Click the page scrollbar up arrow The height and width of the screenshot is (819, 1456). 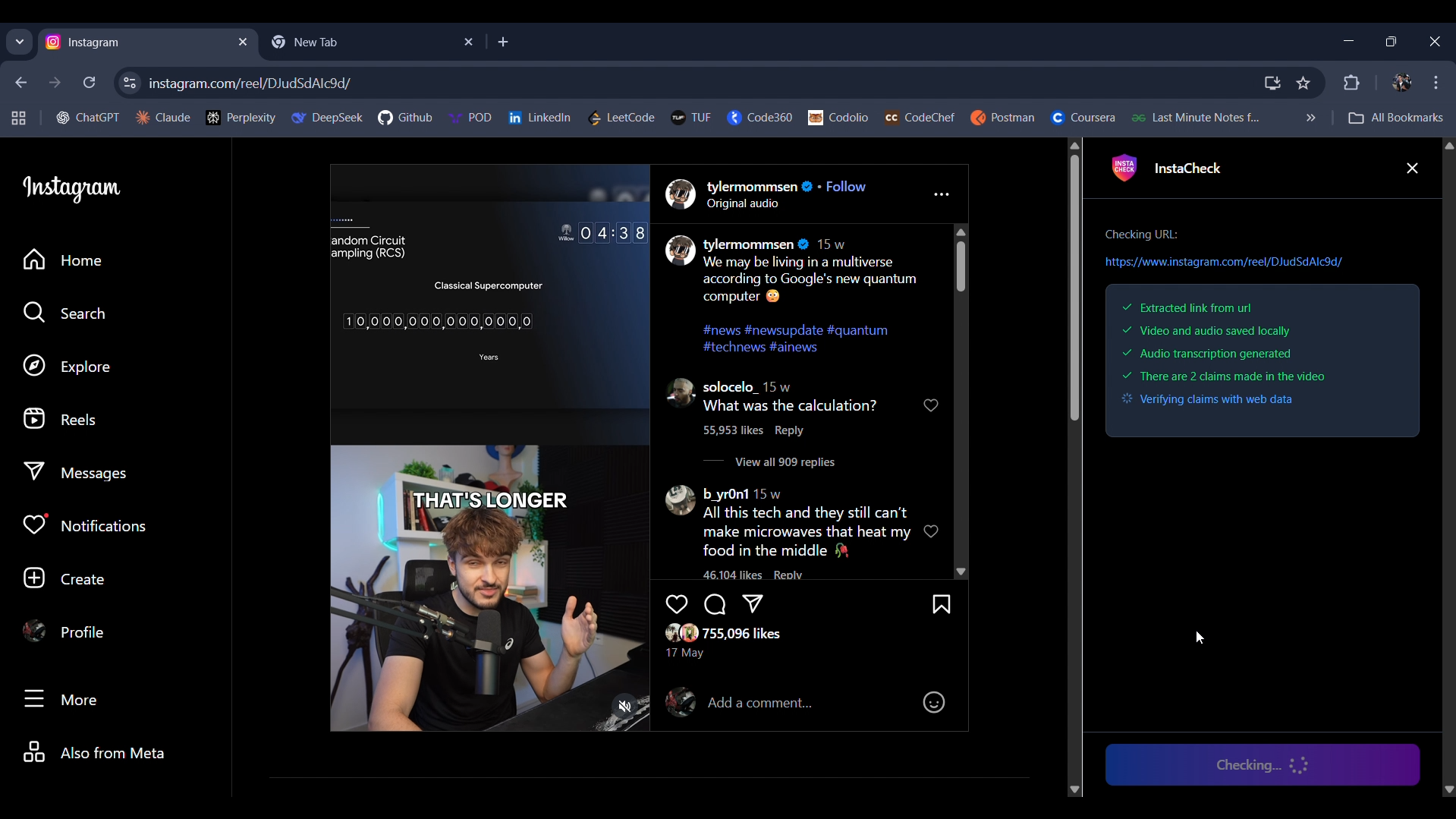click(x=1074, y=146)
